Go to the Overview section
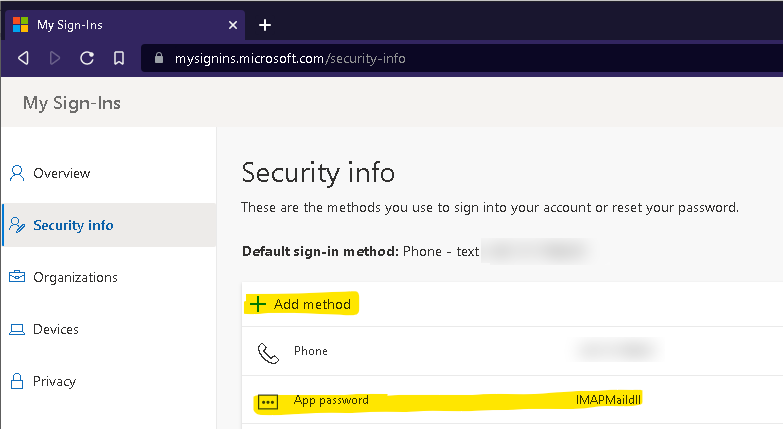This screenshot has width=783, height=429. (61, 173)
